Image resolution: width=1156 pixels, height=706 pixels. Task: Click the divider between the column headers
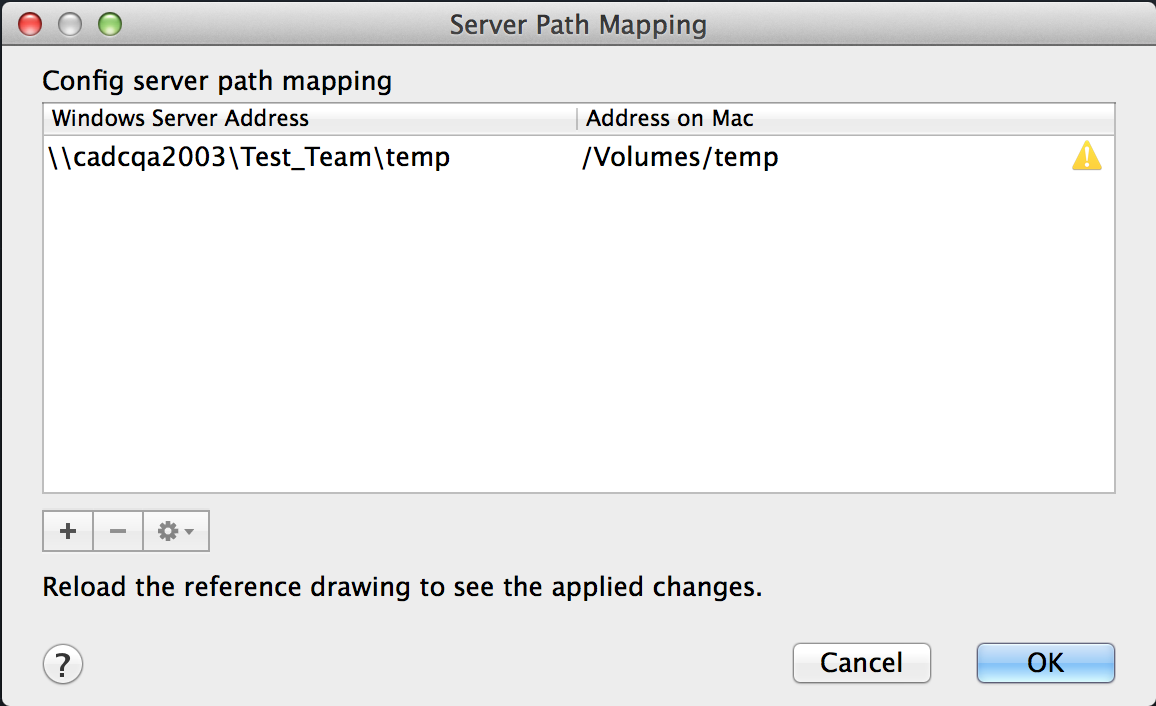click(x=577, y=119)
